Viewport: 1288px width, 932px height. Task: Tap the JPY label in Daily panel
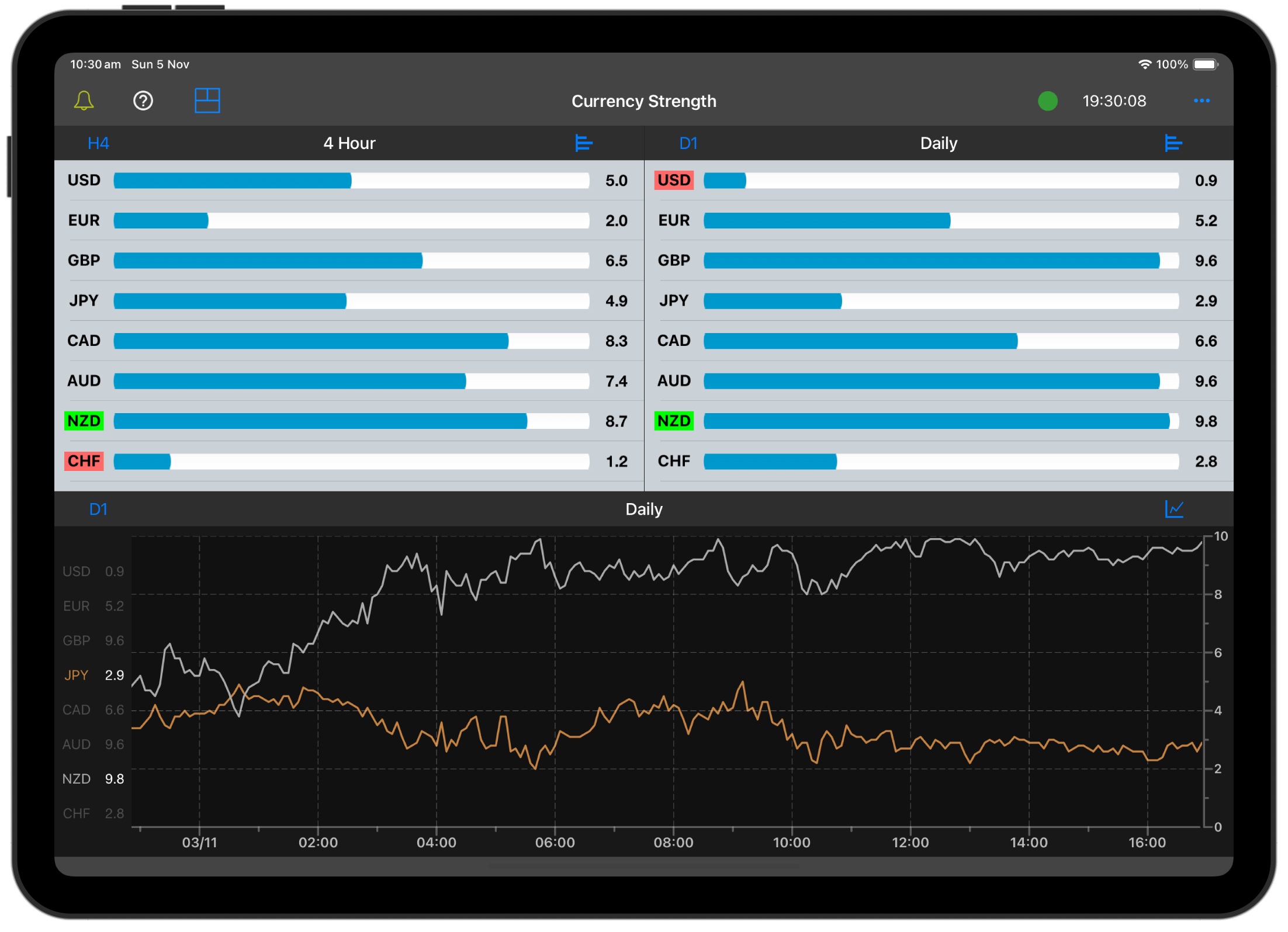point(674,300)
